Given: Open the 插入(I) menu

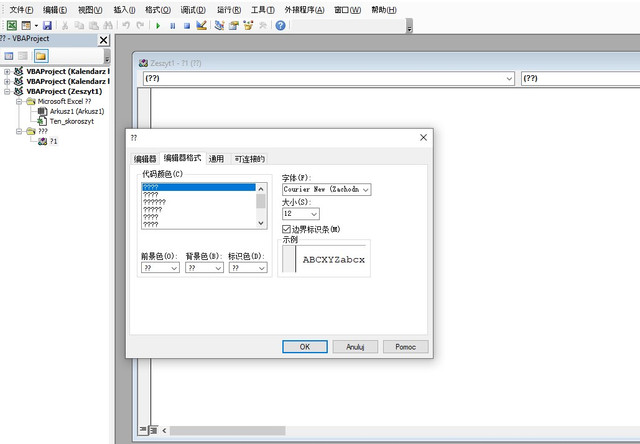Looking at the screenshot, I should (x=124, y=10).
